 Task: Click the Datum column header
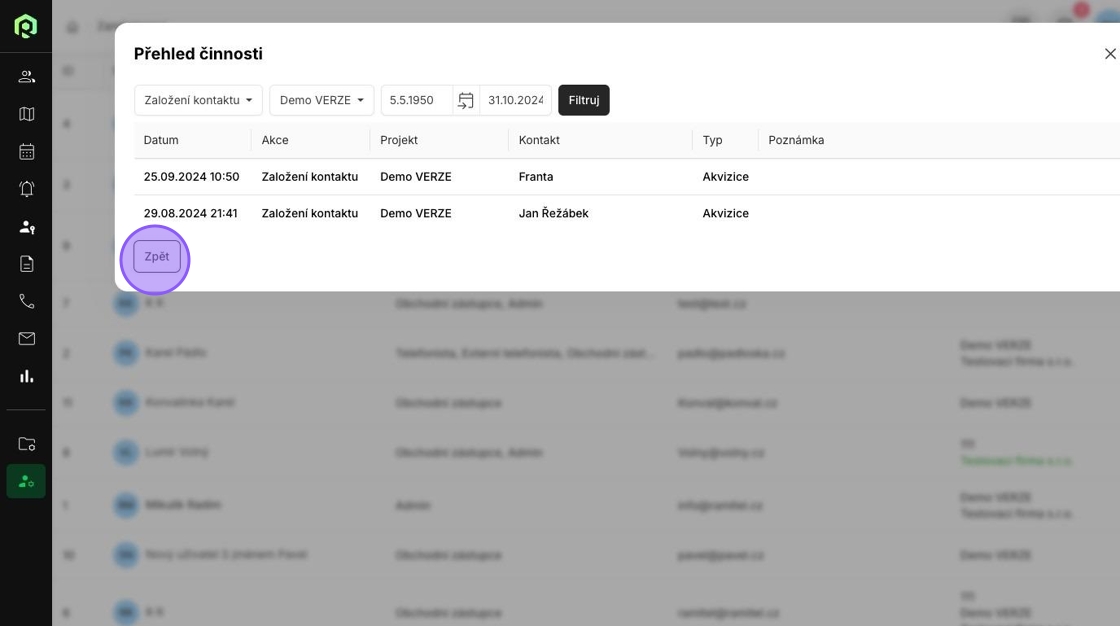pos(161,140)
